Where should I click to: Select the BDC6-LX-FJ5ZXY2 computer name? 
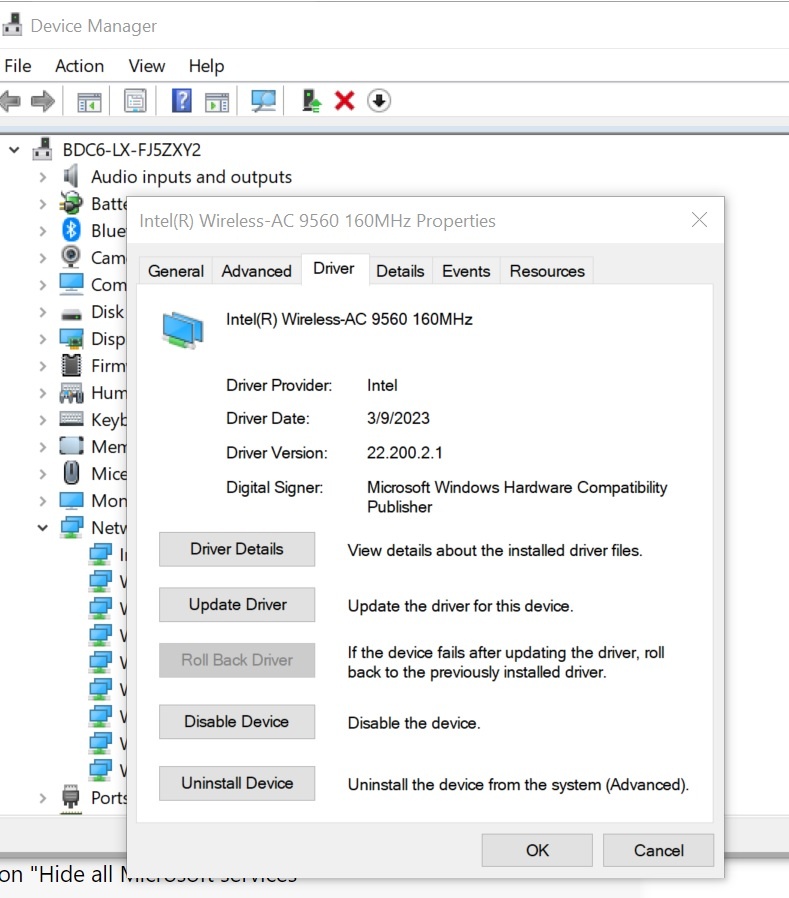coord(132,150)
